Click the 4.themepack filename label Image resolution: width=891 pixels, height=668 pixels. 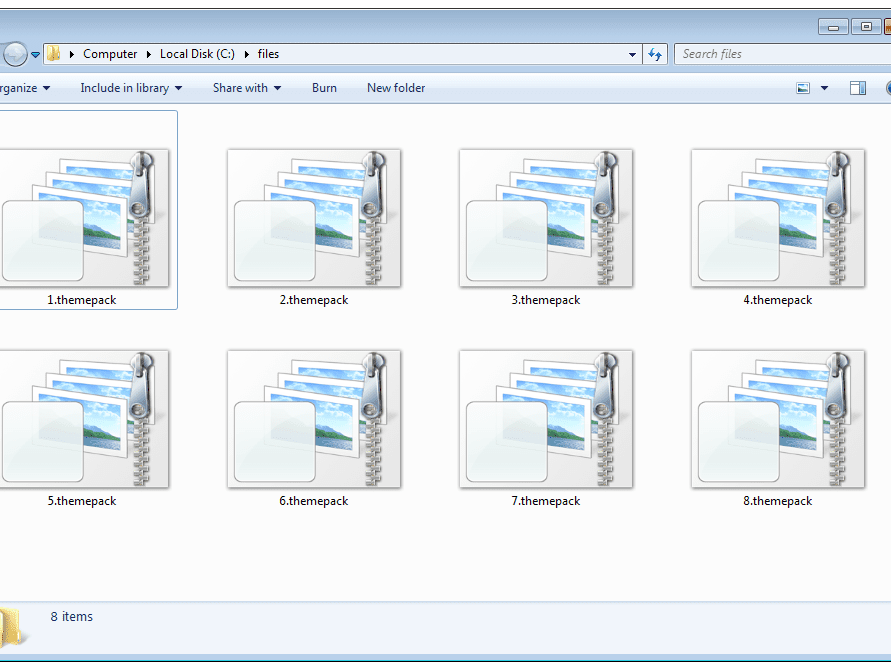coord(777,300)
